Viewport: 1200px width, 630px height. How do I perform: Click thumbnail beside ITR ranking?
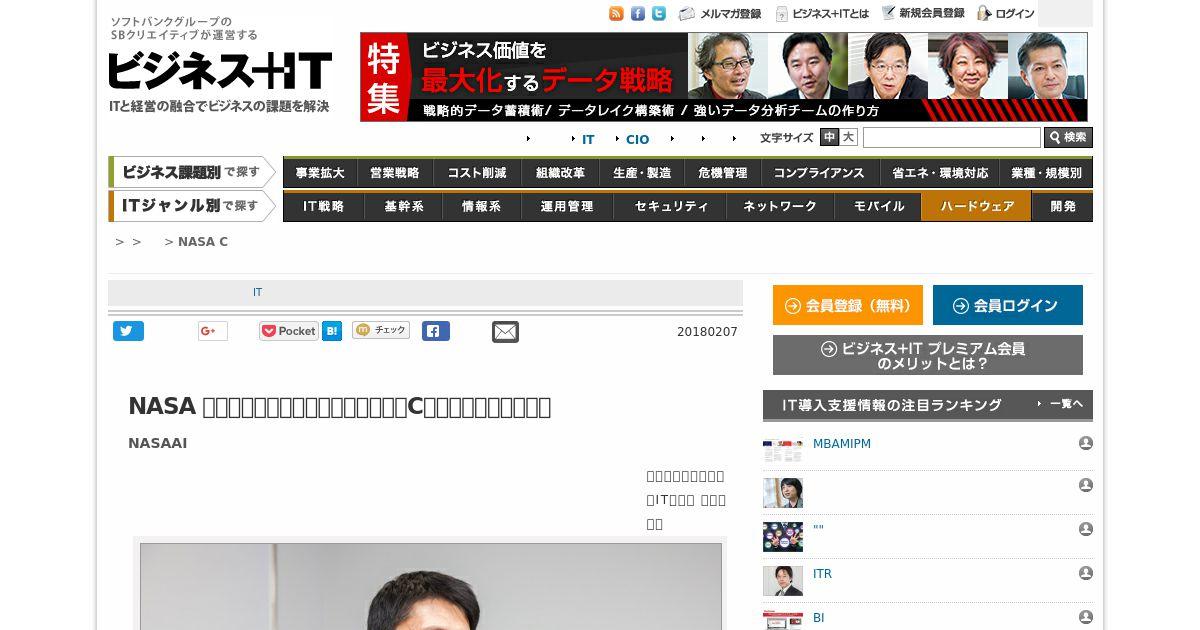point(783,581)
